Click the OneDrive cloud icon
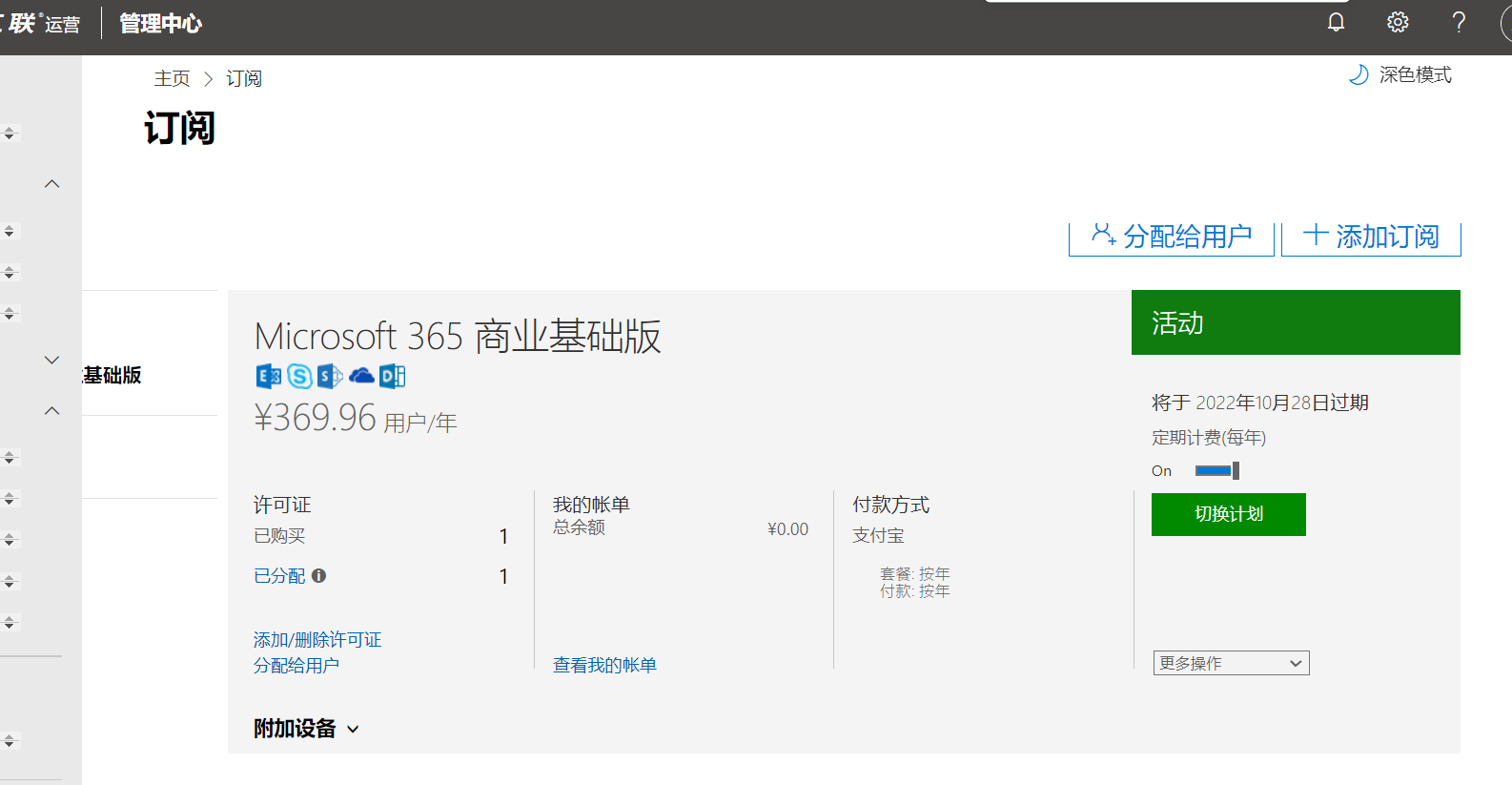Viewport: 1512px width, 785px height. coord(361,376)
